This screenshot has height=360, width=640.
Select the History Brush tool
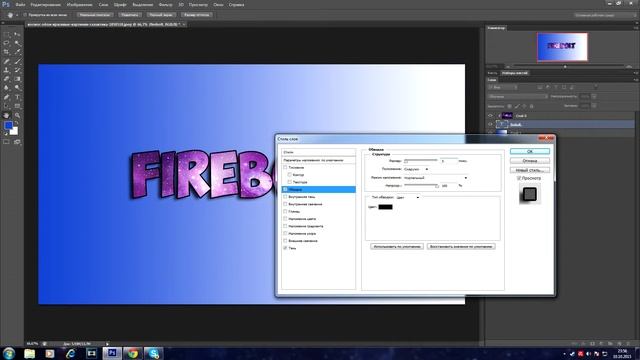click(x=18, y=70)
